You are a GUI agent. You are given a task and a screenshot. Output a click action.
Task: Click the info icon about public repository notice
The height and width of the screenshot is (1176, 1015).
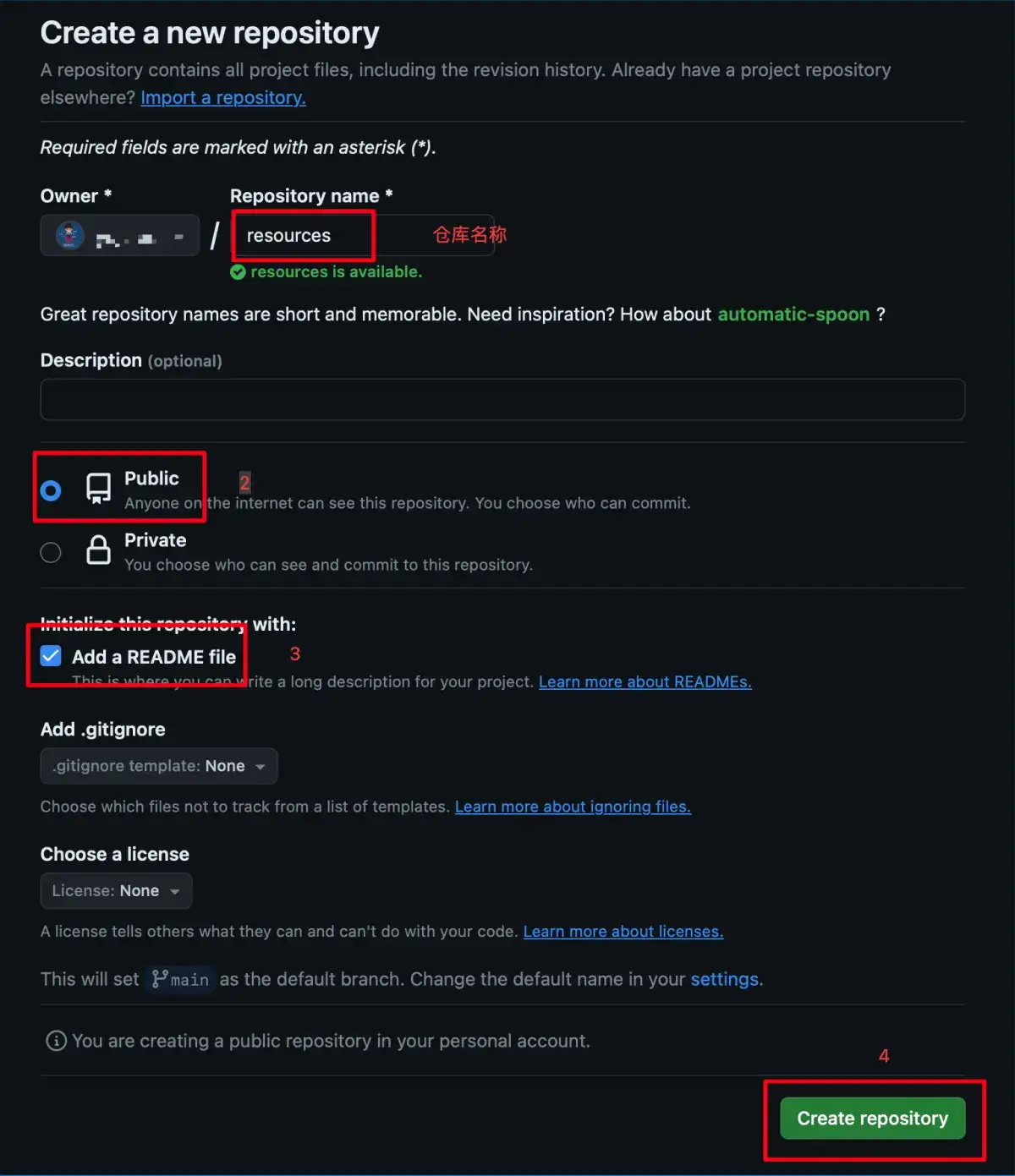click(55, 1041)
